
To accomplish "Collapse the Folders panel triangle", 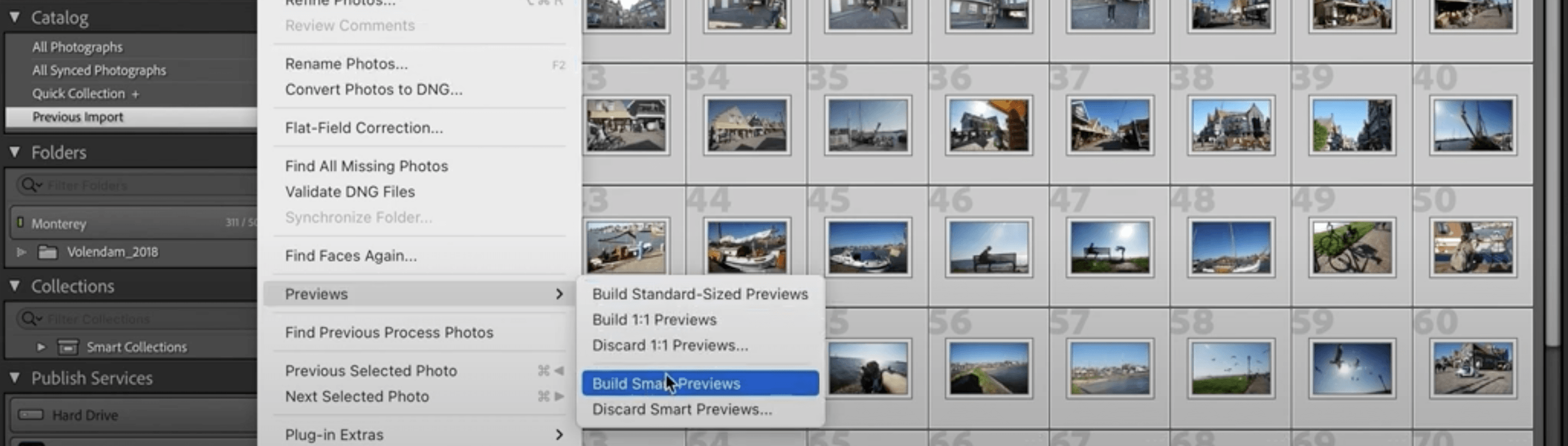I will click(15, 152).
